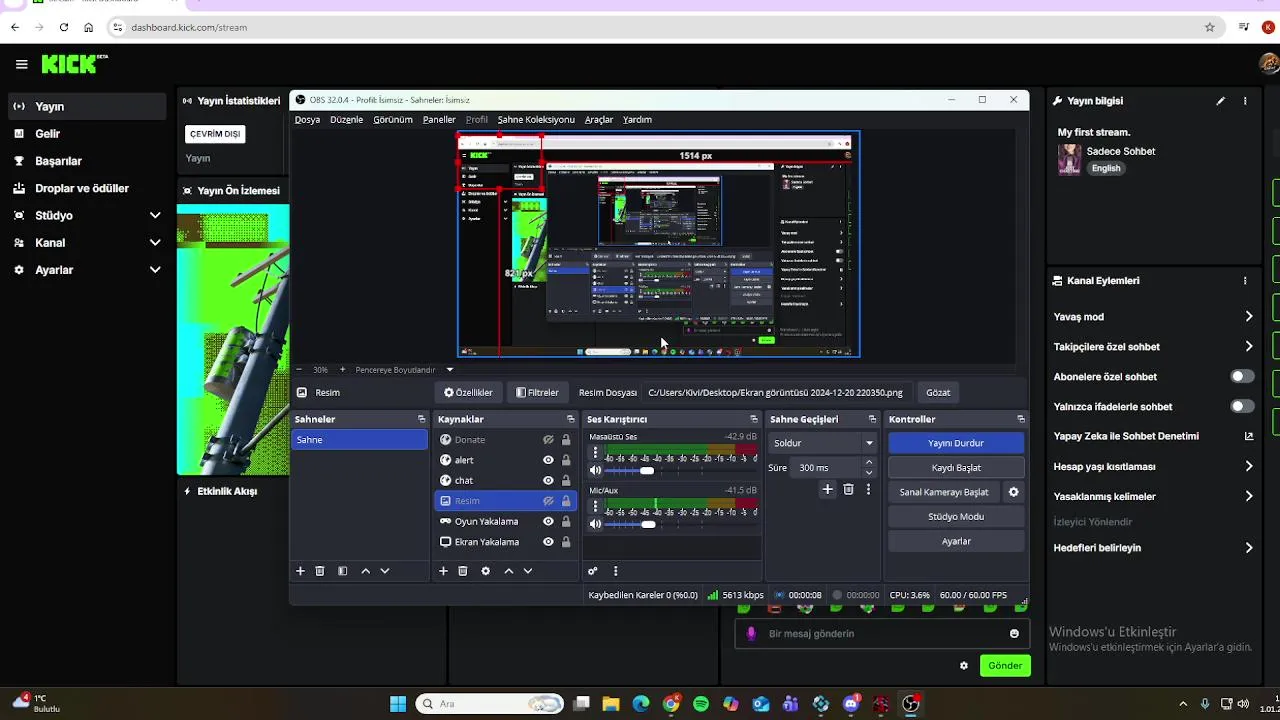The height and width of the screenshot is (720, 1280).
Task: Expand Kanal in Kick sidebar
Action: point(155,242)
